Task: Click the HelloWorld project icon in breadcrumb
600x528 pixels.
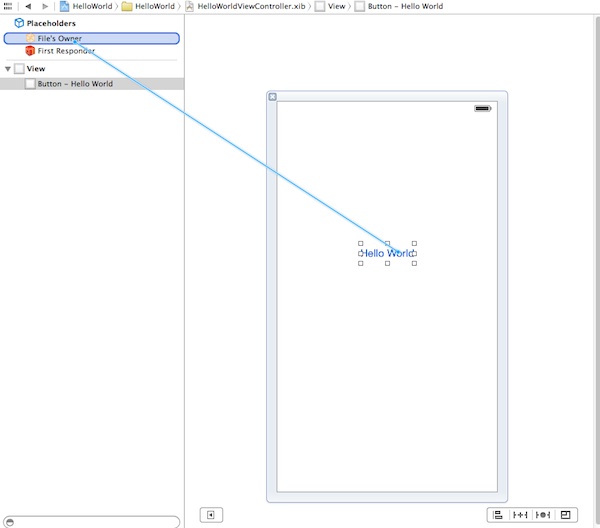Action: click(65, 6)
